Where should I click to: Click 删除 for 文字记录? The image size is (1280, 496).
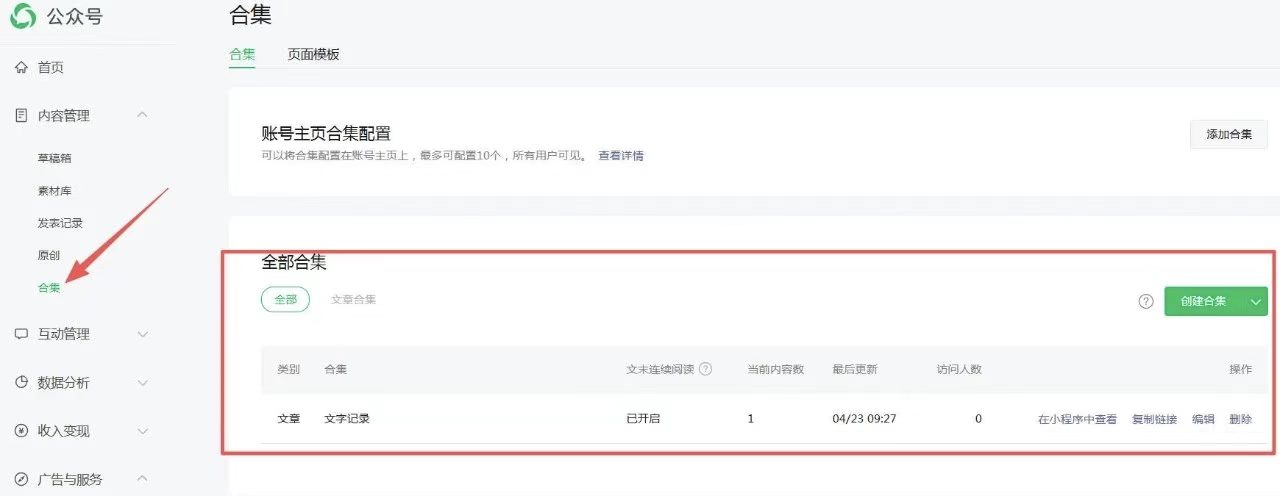click(x=1240, y=419)
